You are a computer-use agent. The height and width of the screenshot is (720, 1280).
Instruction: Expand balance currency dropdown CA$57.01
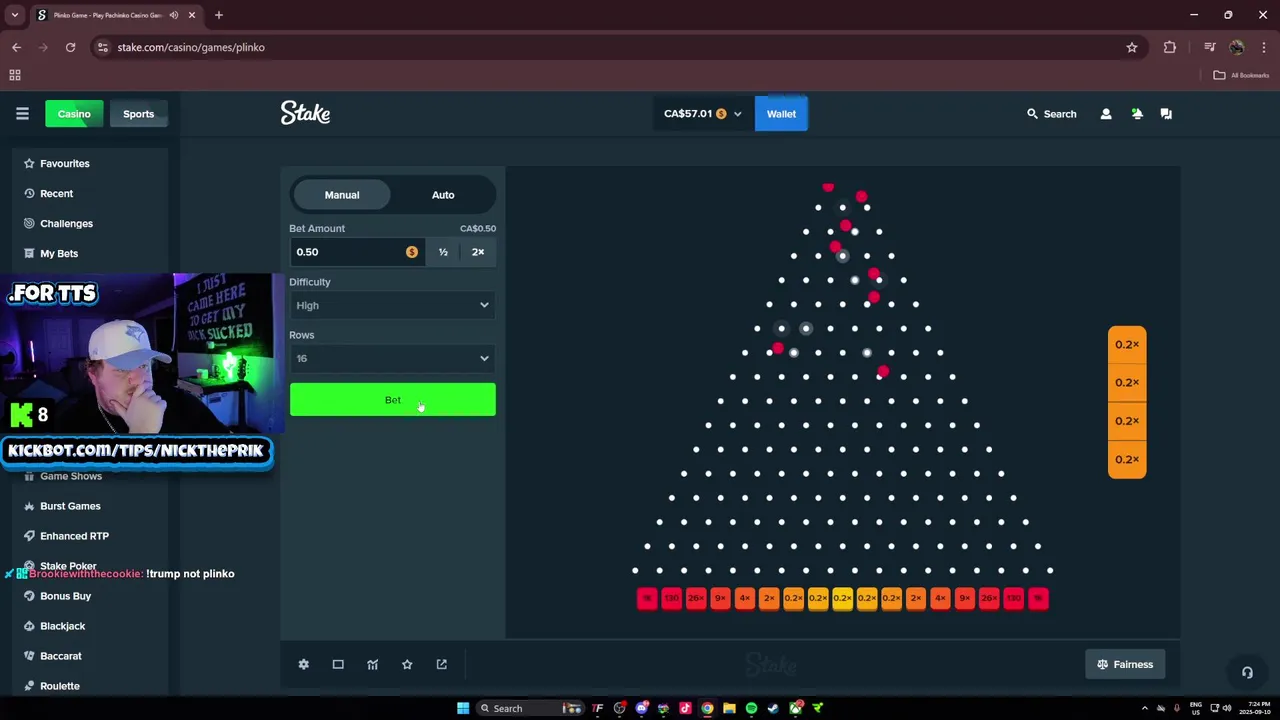[x=702, y=114]
